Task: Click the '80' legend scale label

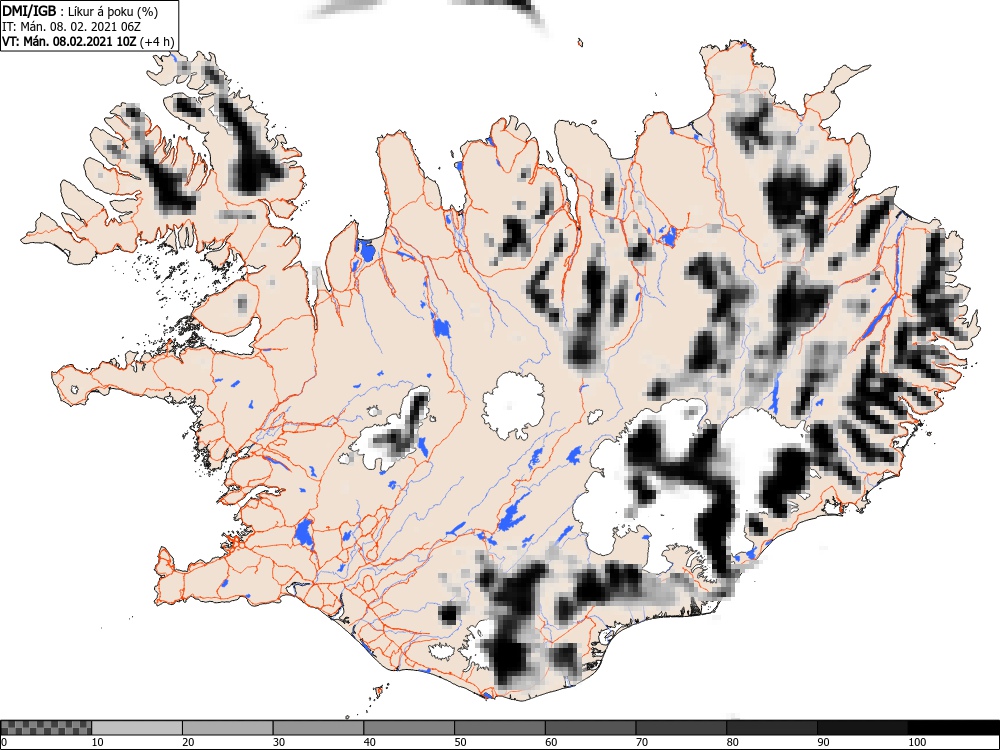Action: coord(732,742)
